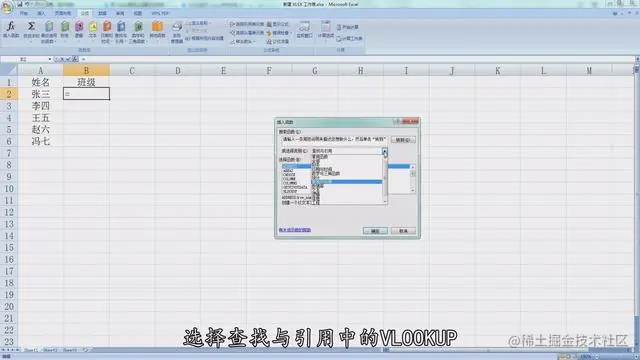This screenshot has height=360, width=640.
Task: Click the category dropdown arrow in Insert Function dialog
Action: click(x=385, y=151)
